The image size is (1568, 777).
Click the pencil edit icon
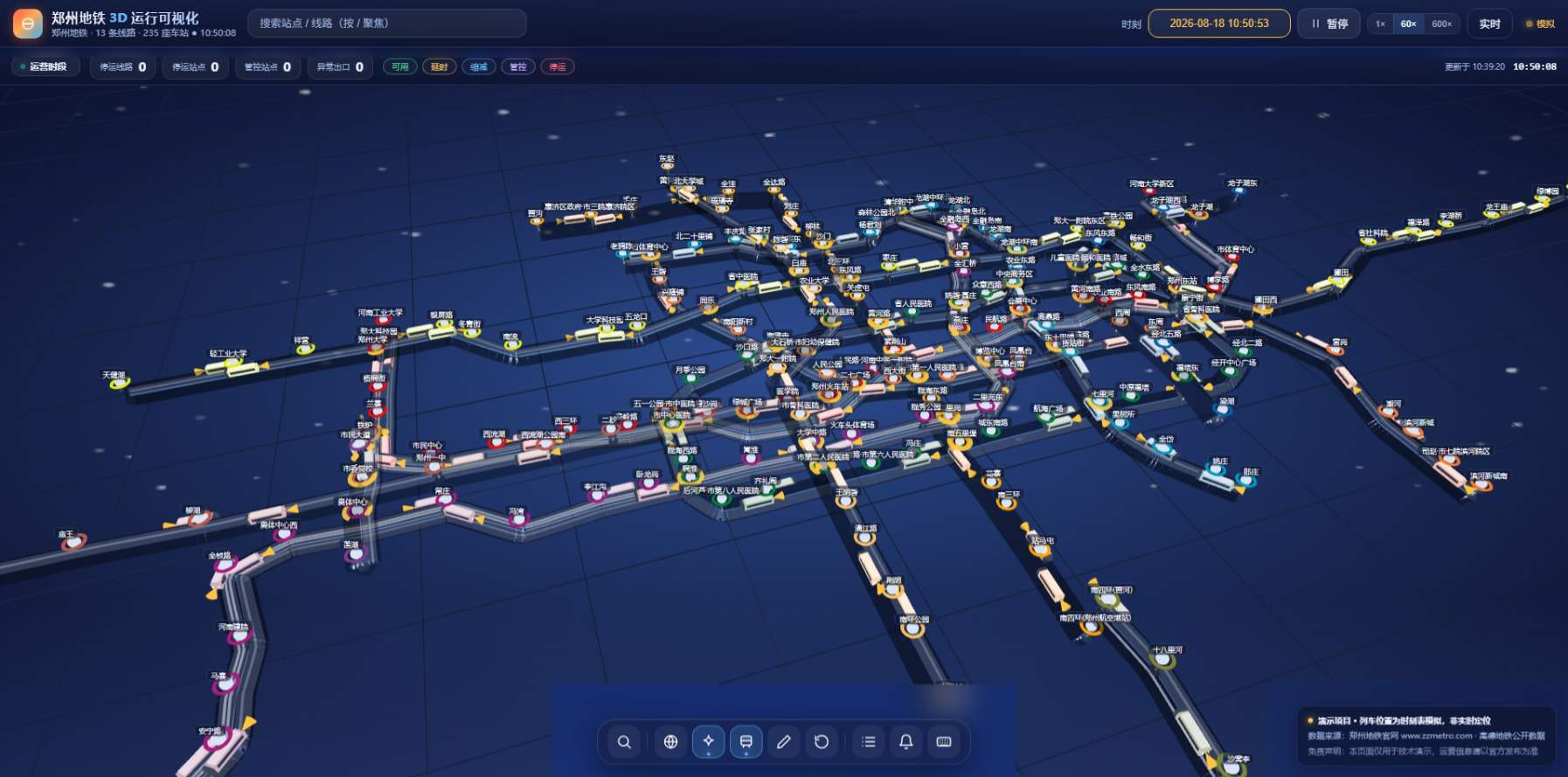click(x=783, y=742)
